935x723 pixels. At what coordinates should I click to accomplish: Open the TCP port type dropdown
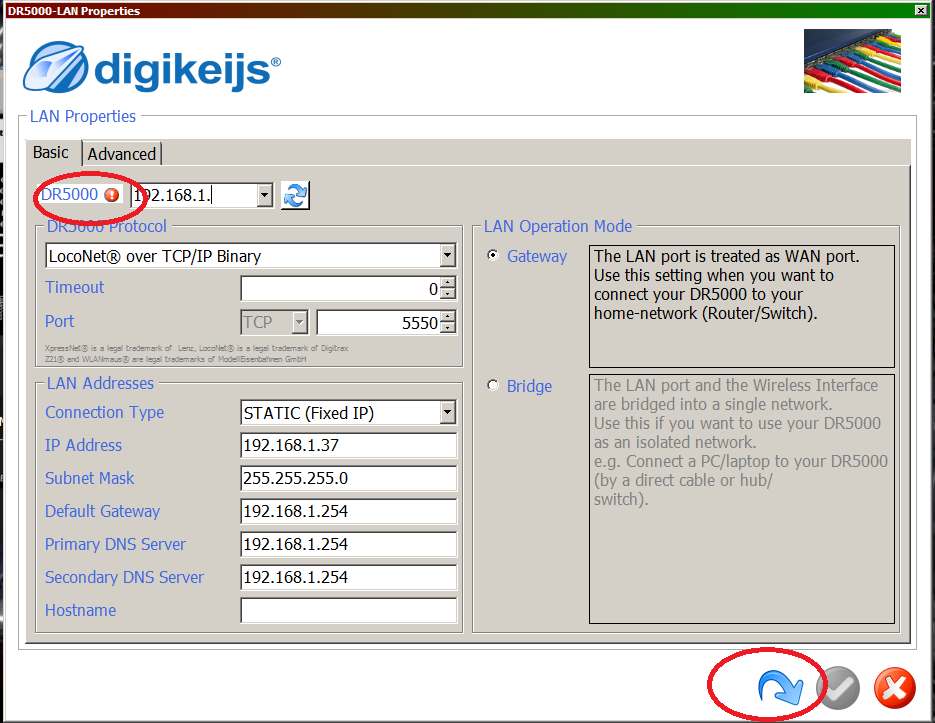(x=300, y=322)
